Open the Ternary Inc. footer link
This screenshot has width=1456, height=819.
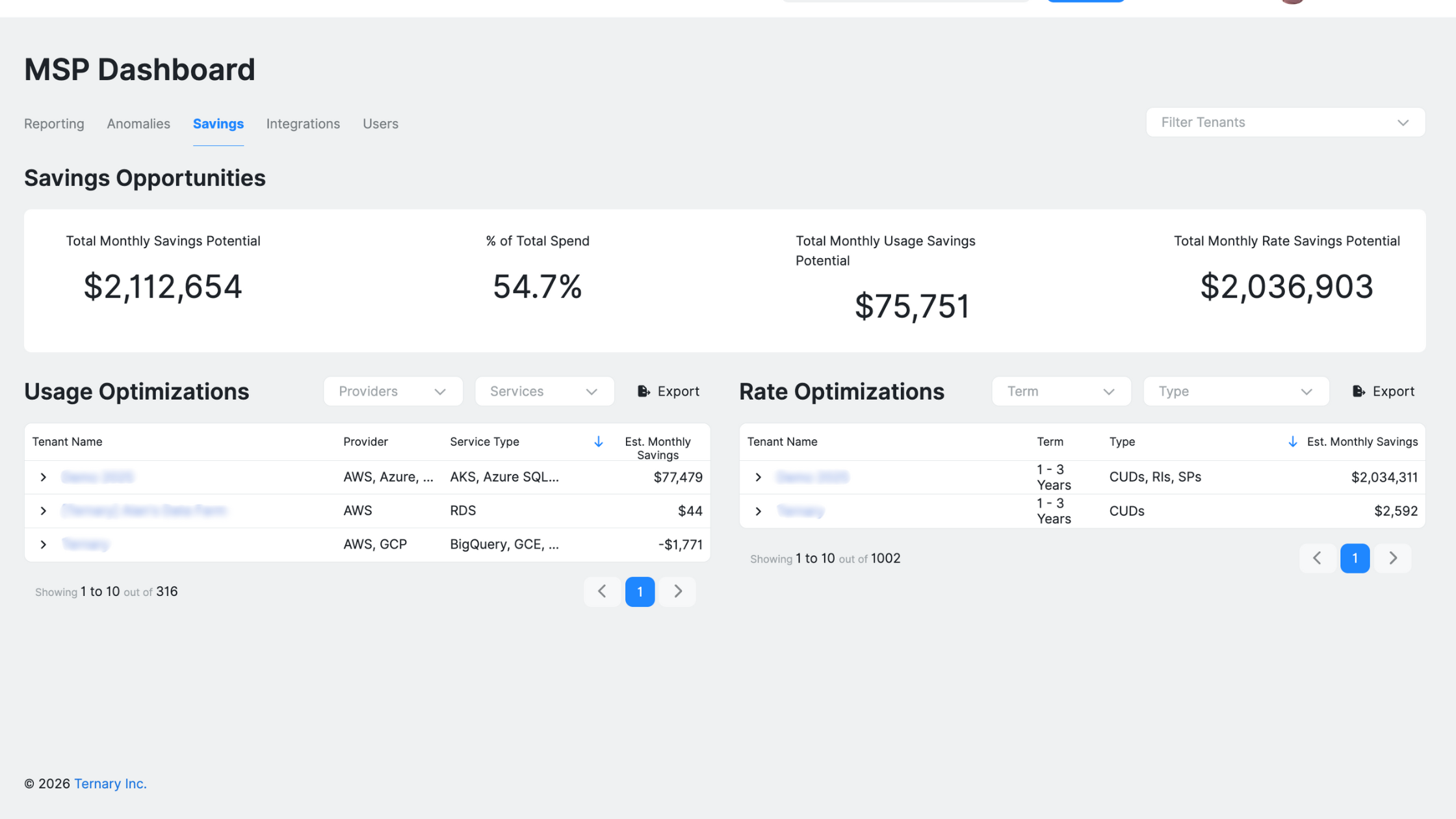[x=110, y=784]
